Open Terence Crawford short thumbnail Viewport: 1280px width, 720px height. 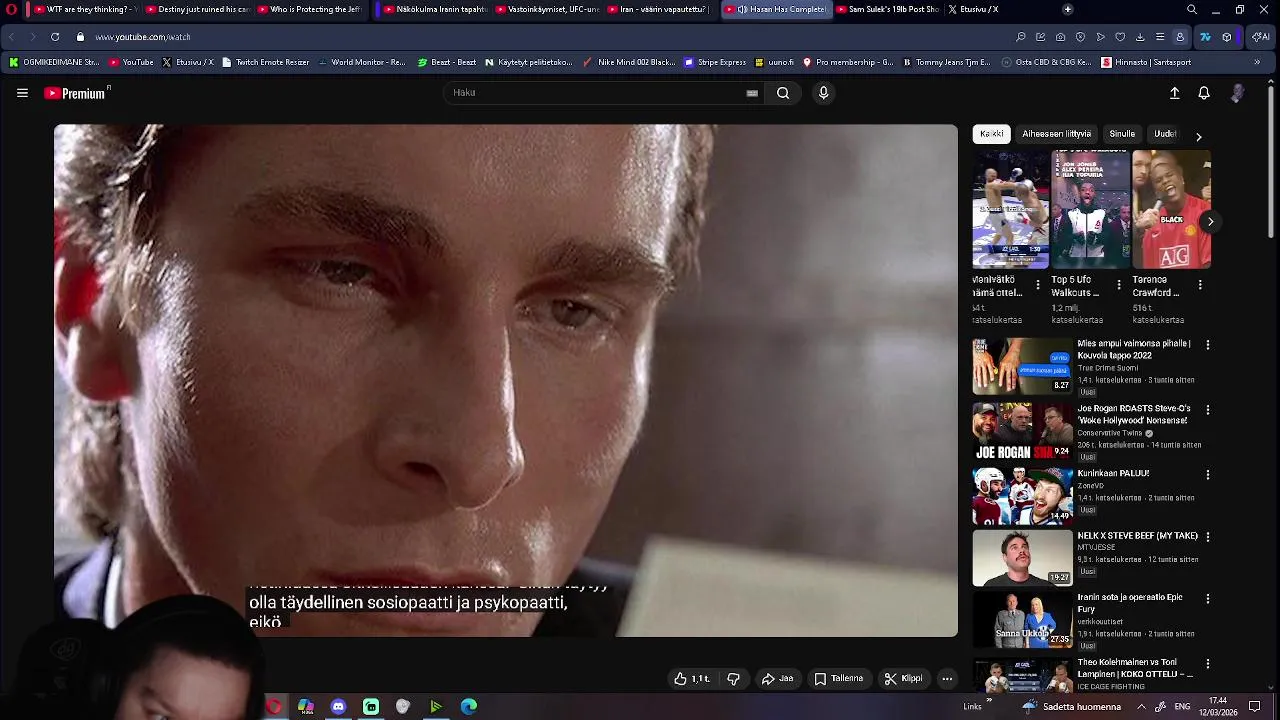(1170, 209)
